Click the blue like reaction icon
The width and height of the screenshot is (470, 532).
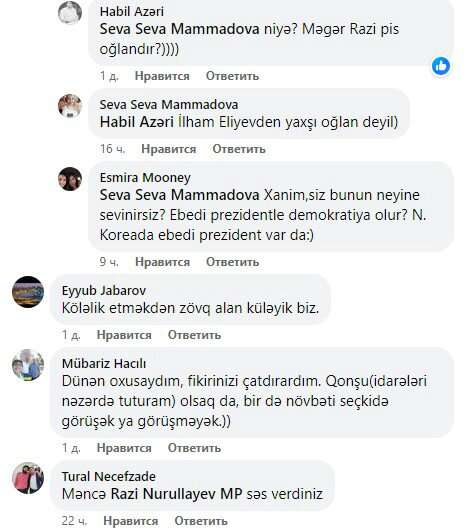click(x=441, y=66)
